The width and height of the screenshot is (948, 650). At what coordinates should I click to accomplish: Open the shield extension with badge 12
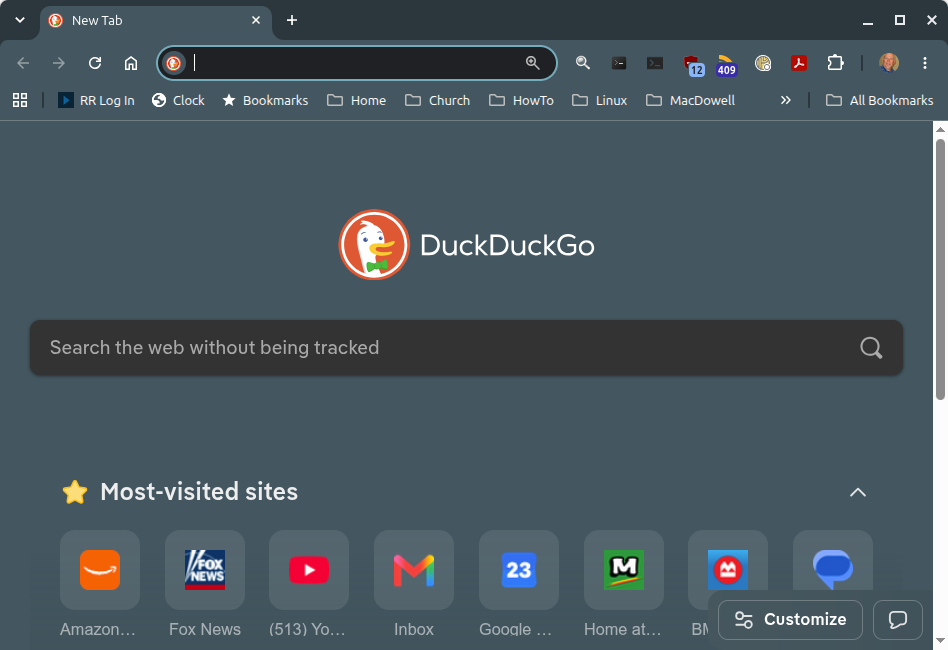click(x=692, y=65)
